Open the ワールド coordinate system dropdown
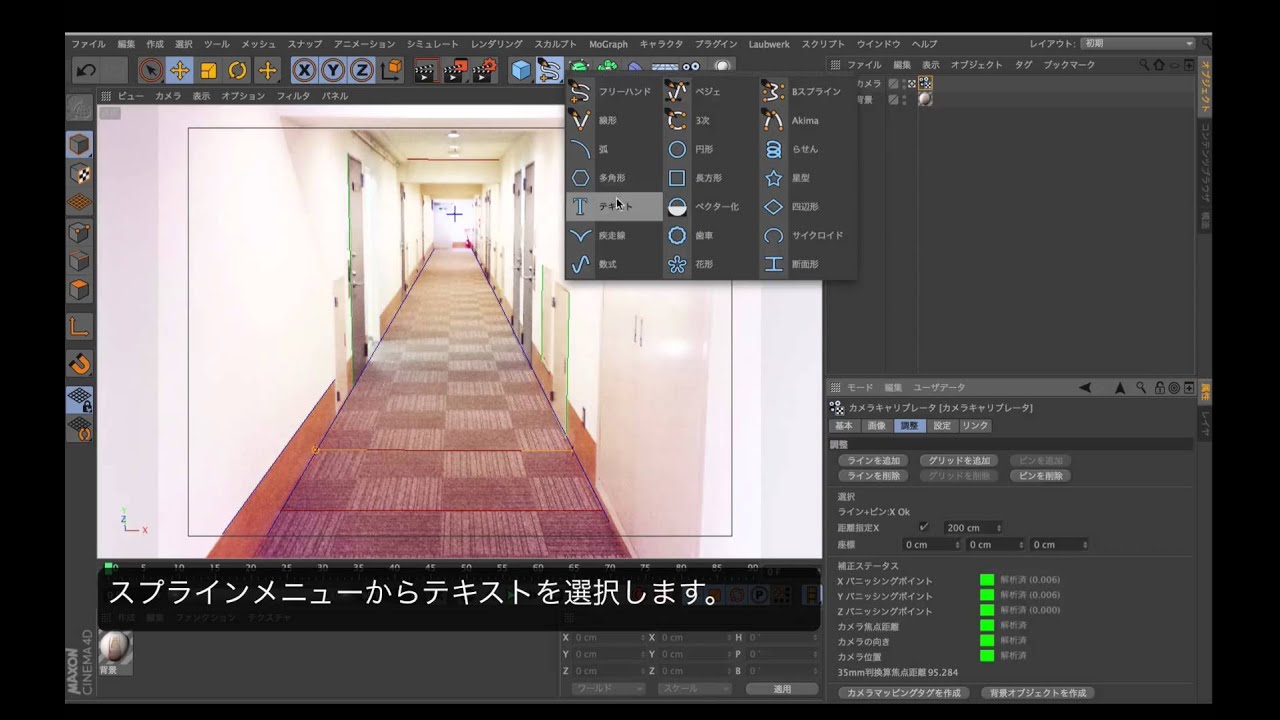The height and width of the screenshot is (720, 1280). (x=609, y=689)
